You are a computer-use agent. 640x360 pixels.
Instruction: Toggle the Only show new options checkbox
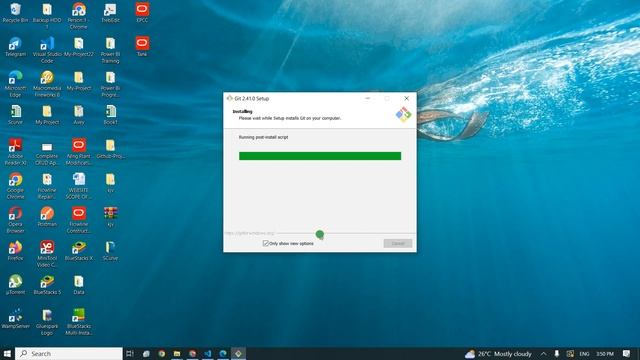point(266,243)
